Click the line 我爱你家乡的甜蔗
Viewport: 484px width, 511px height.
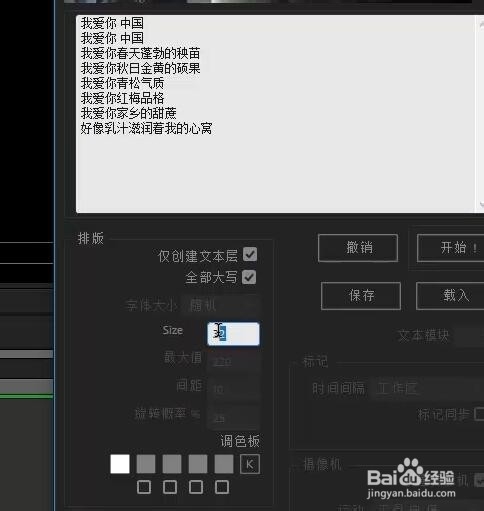click(128, 113)
